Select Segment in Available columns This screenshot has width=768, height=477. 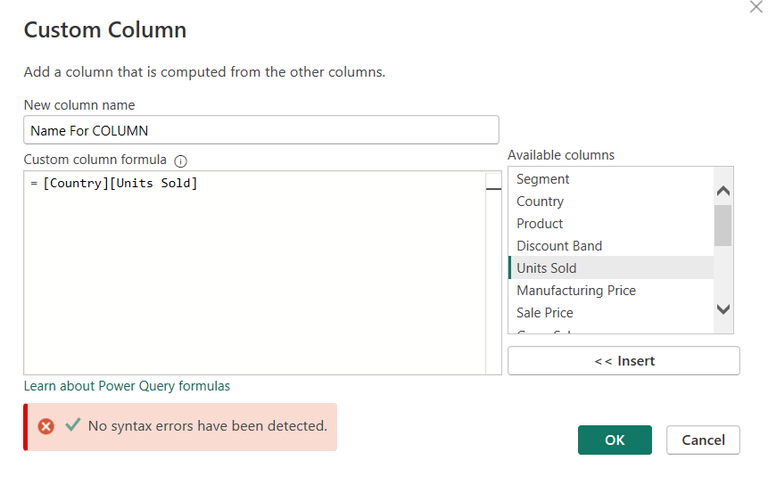(543, 179)
